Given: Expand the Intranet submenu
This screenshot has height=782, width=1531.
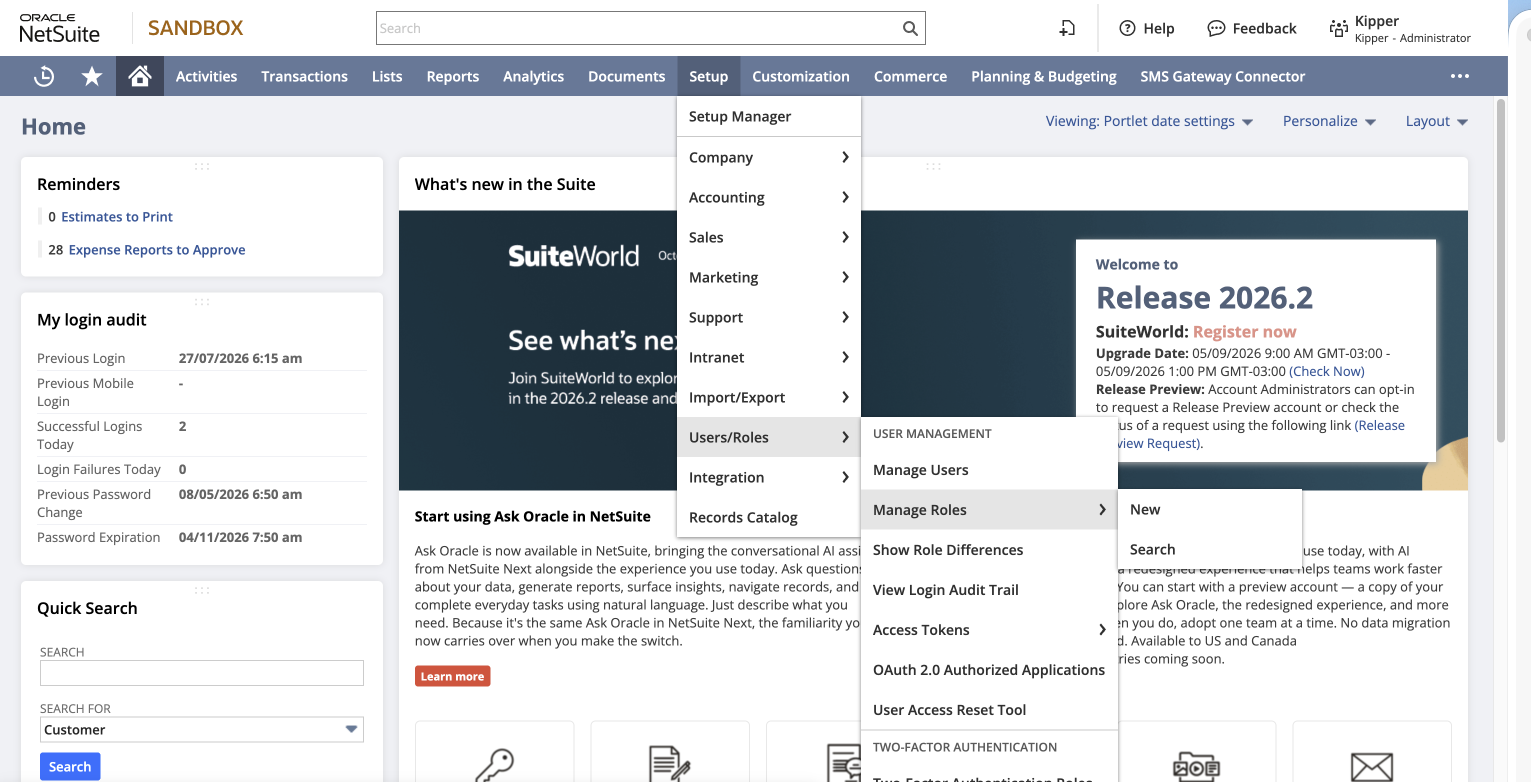Looking at the screenshot, I should coord(769,357).
